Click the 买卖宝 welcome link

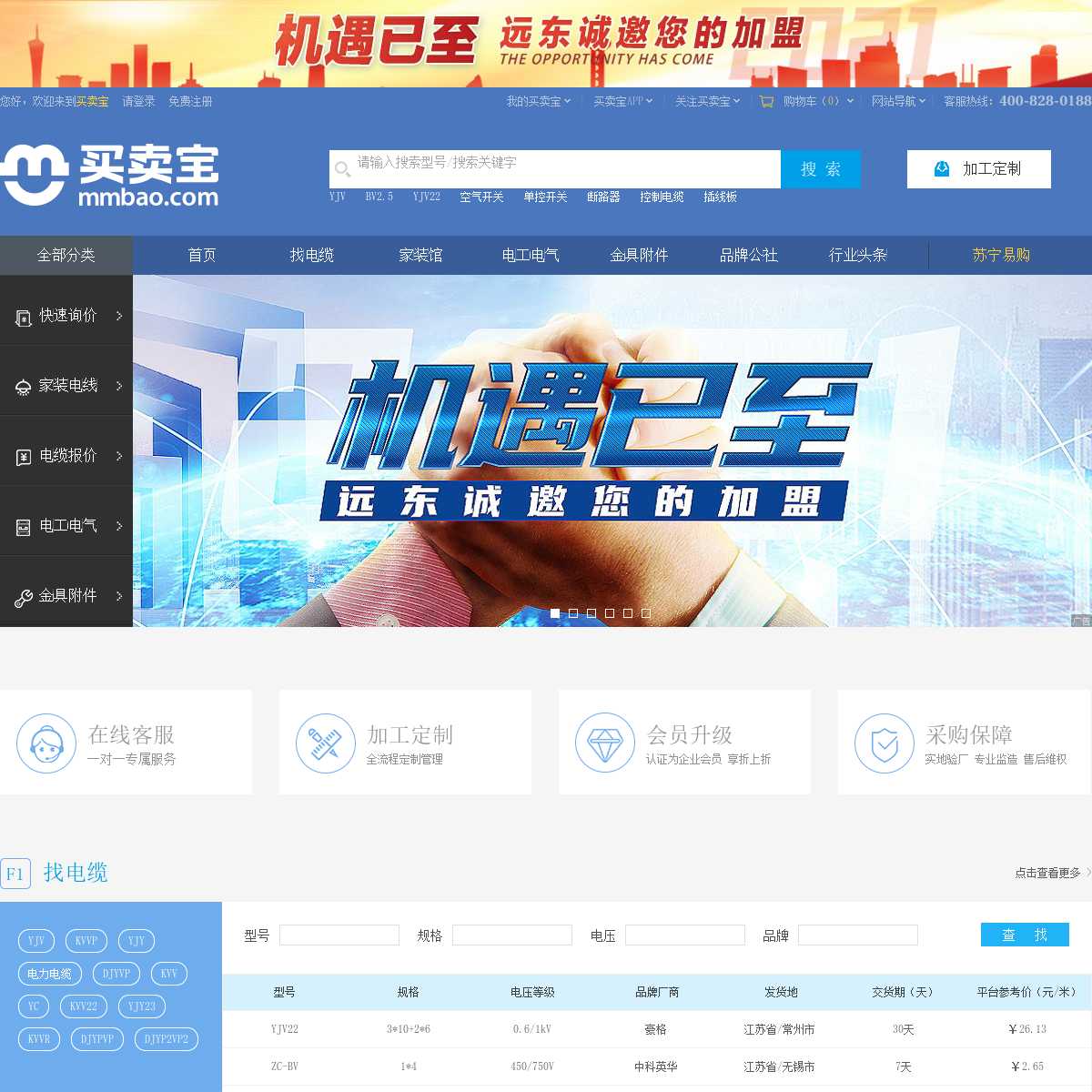tap(92, 101)
